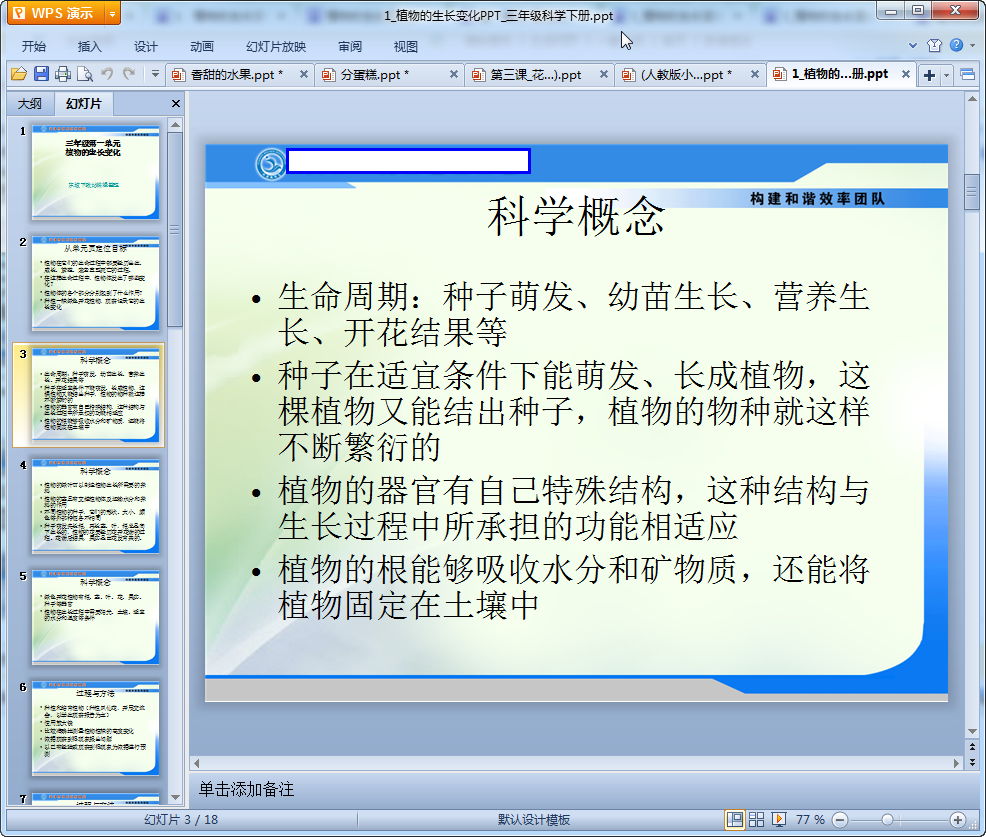This screenshot has height=837, width=986.
Task: Select slide 2 thumbnail 从单元宏观位目标
Action: click(96, 283)
